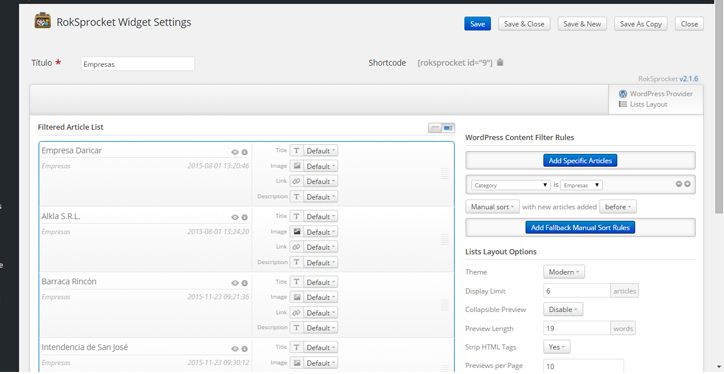Switch article list to compact view
Screen dimensions: 724x374
tap(434, 128)
